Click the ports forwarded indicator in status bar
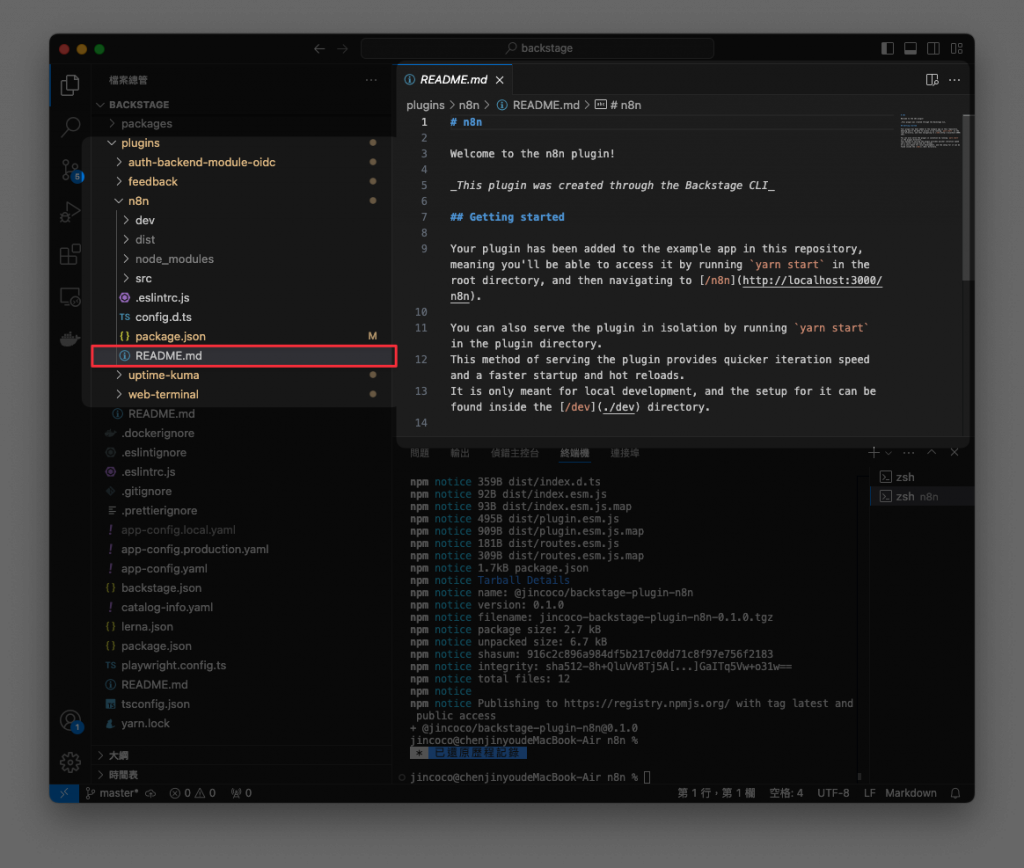 click(x=241, y=793)
